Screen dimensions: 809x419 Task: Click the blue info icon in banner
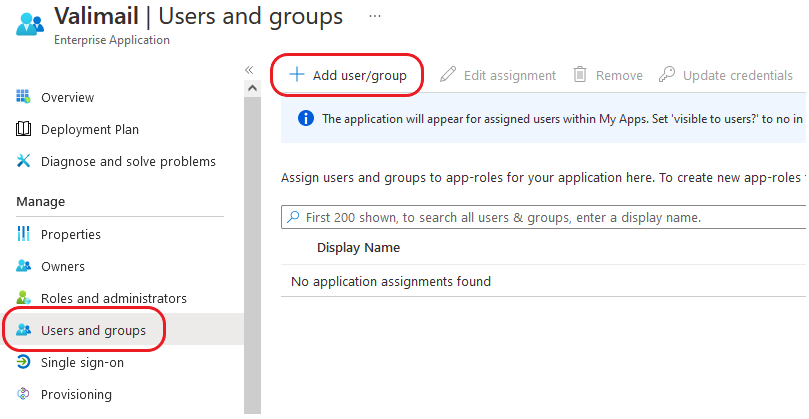(x=305, y=118)
